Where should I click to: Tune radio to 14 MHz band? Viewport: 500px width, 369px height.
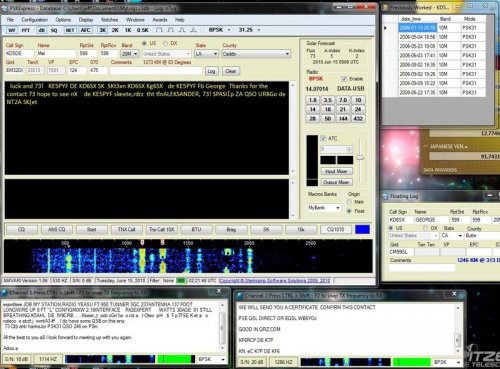tap(313, 109)
